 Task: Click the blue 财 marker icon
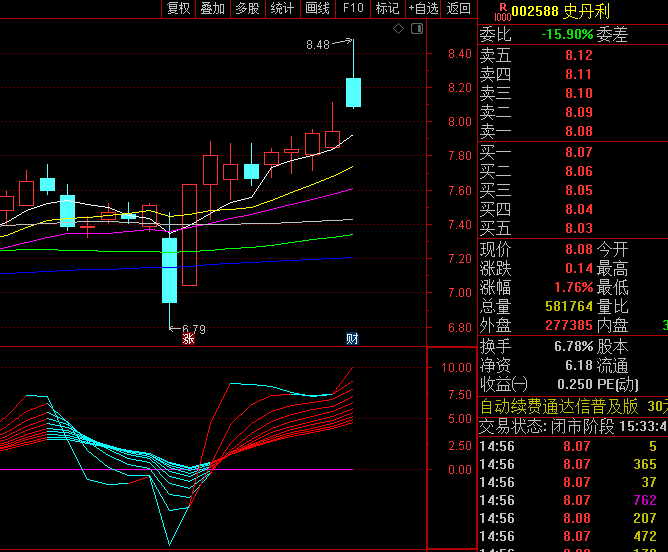point(352,339)
